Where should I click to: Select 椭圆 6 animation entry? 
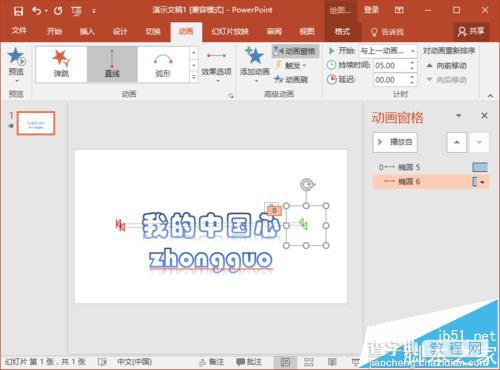coord(431,182)
